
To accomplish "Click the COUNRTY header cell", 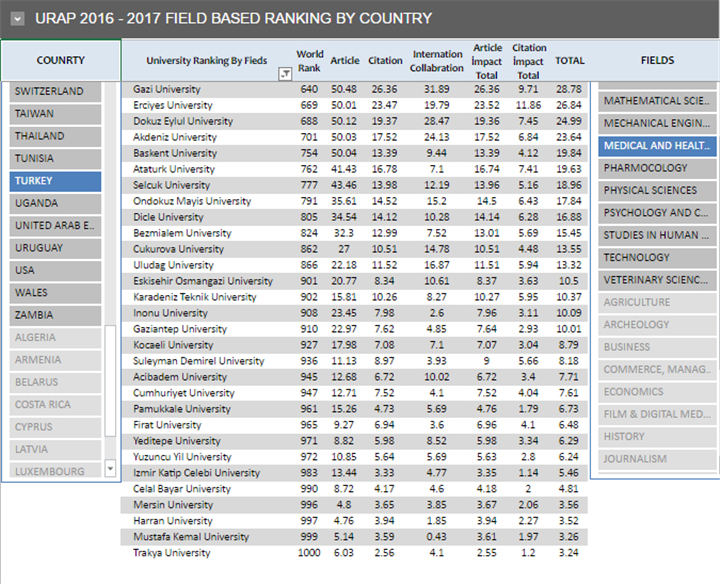I will (61, 61).
